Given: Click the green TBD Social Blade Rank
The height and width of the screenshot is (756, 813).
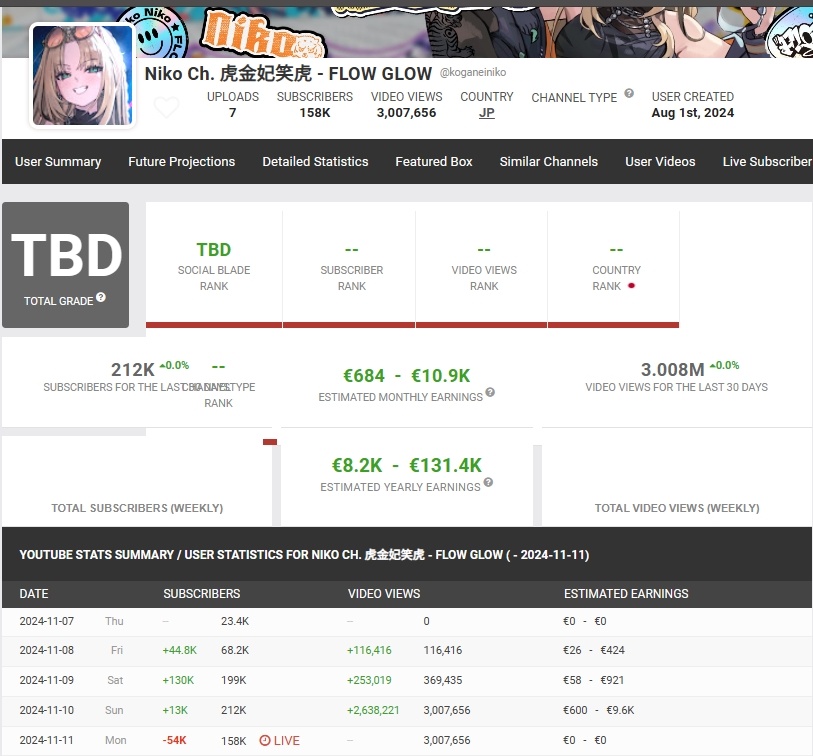Looking at the screenshot, I should click(x=214, y=250).
